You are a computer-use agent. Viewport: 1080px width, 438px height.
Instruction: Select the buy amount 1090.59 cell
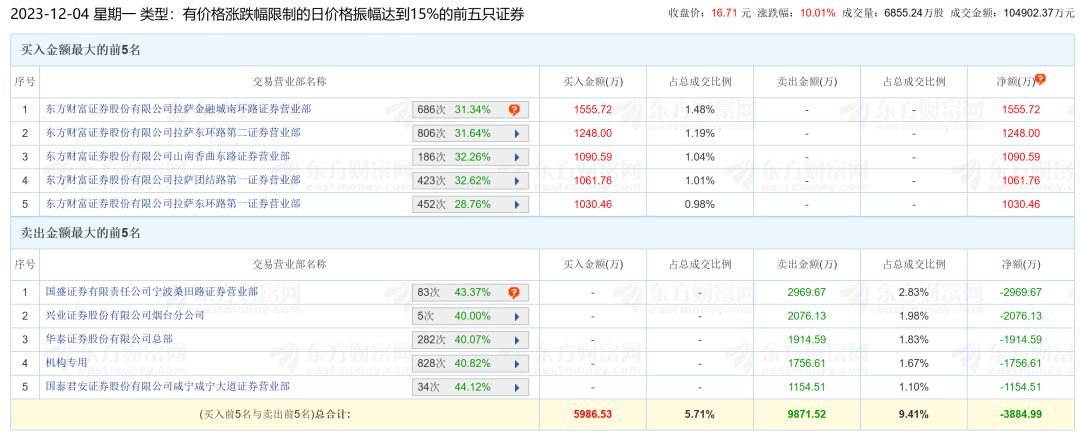(593, 157)
